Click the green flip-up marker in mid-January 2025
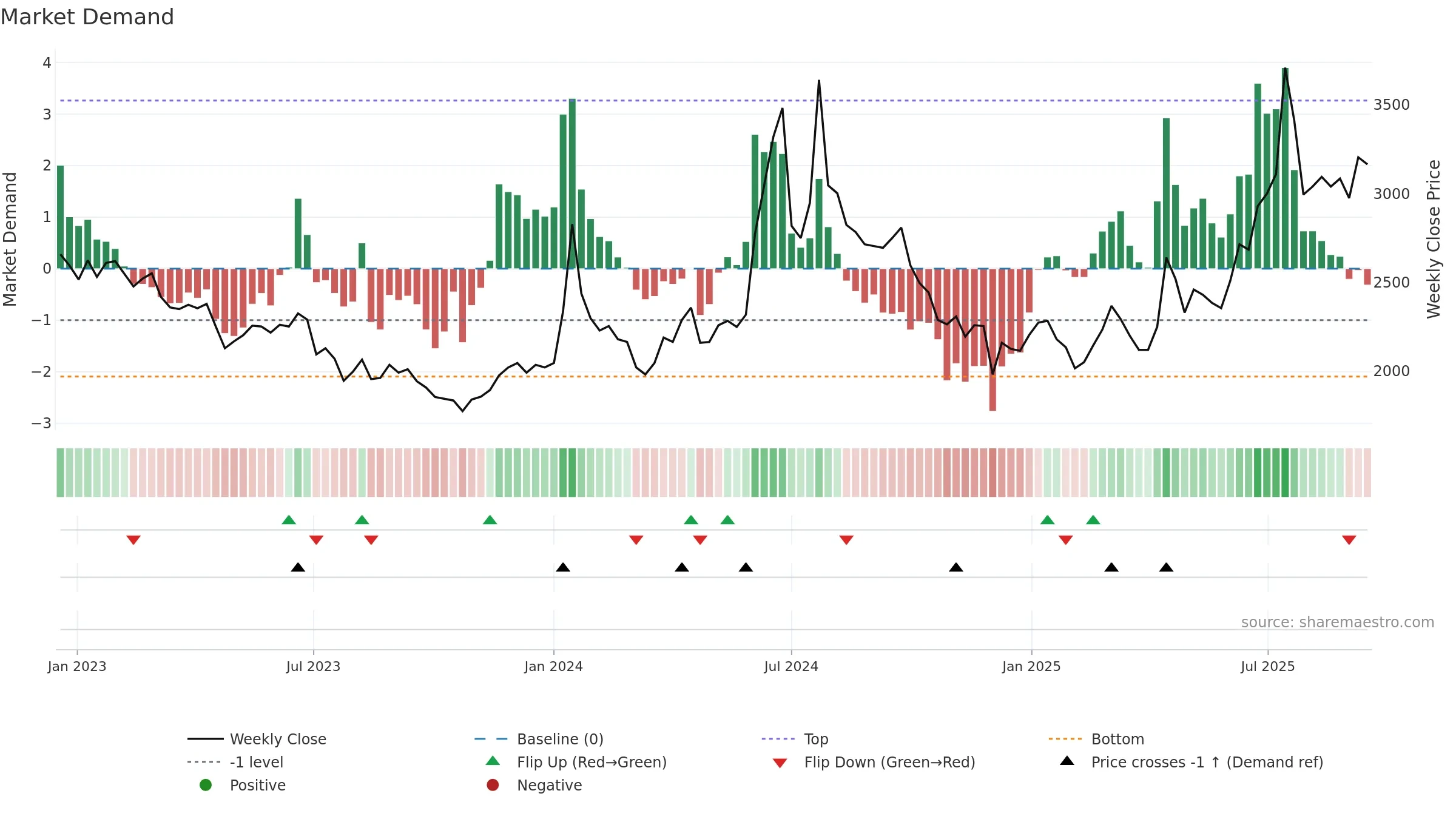This screenshot has height=819, width=1456. click(x=1047, y=520)
